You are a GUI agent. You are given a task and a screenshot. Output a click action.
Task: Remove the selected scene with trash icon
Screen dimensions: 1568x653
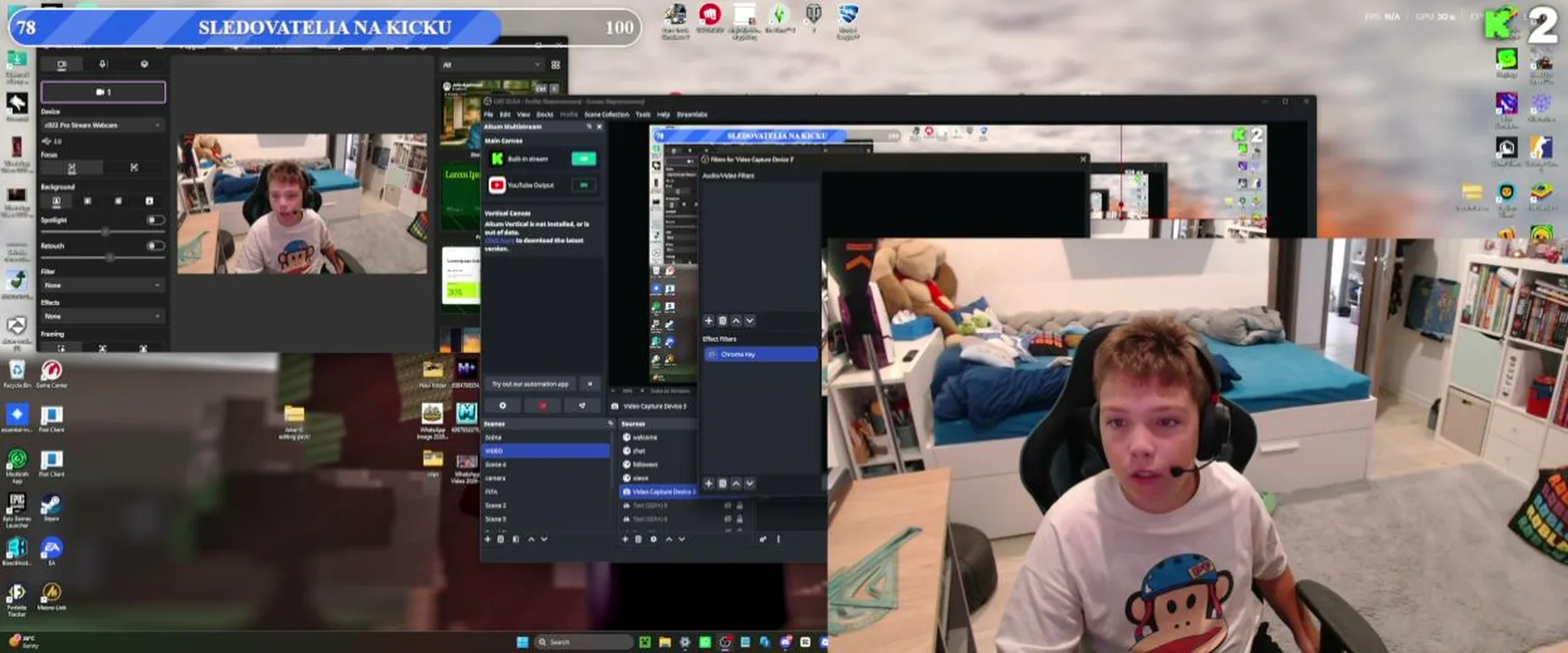coord(501,539)
